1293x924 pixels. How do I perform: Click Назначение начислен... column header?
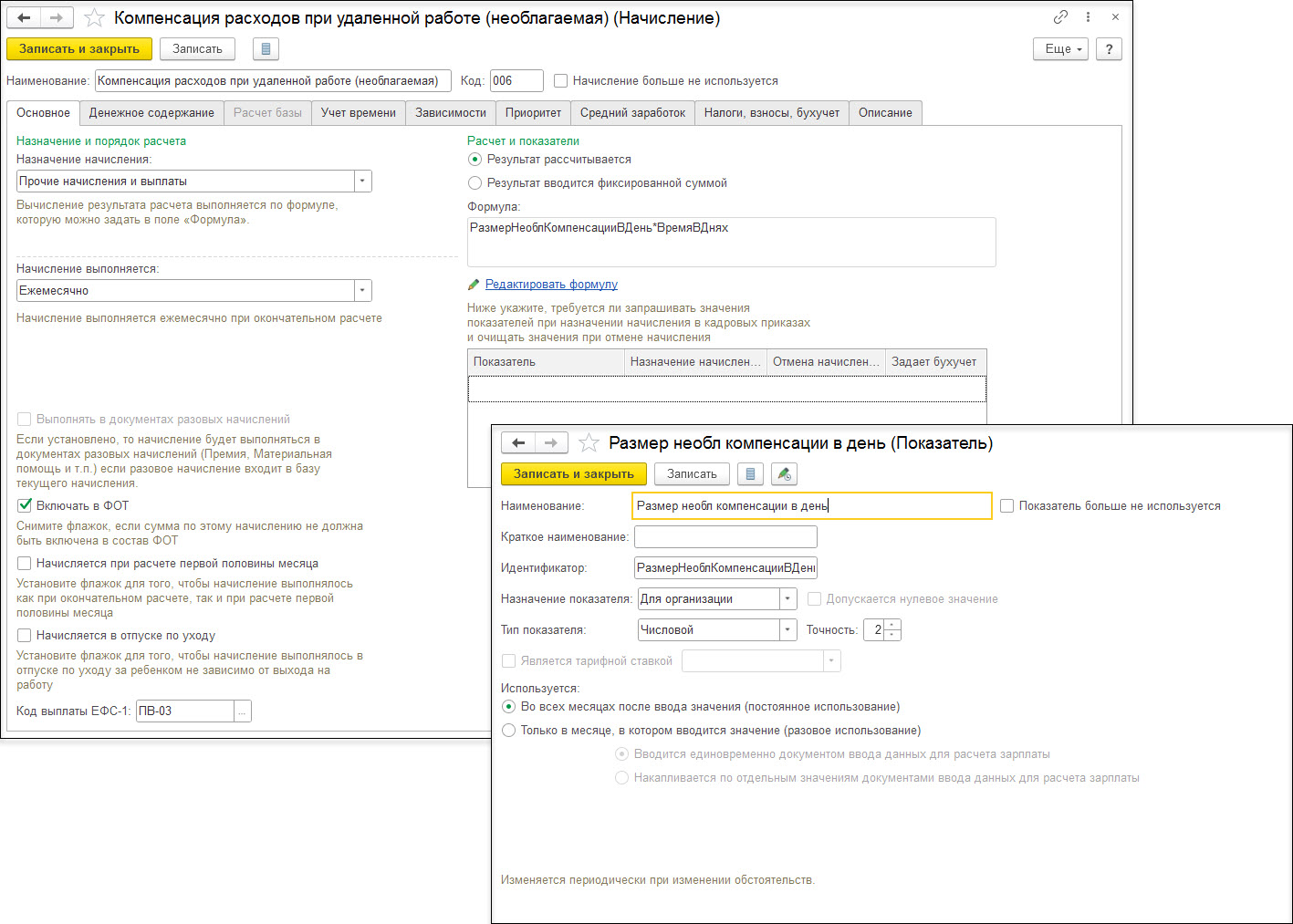[696, 362]
